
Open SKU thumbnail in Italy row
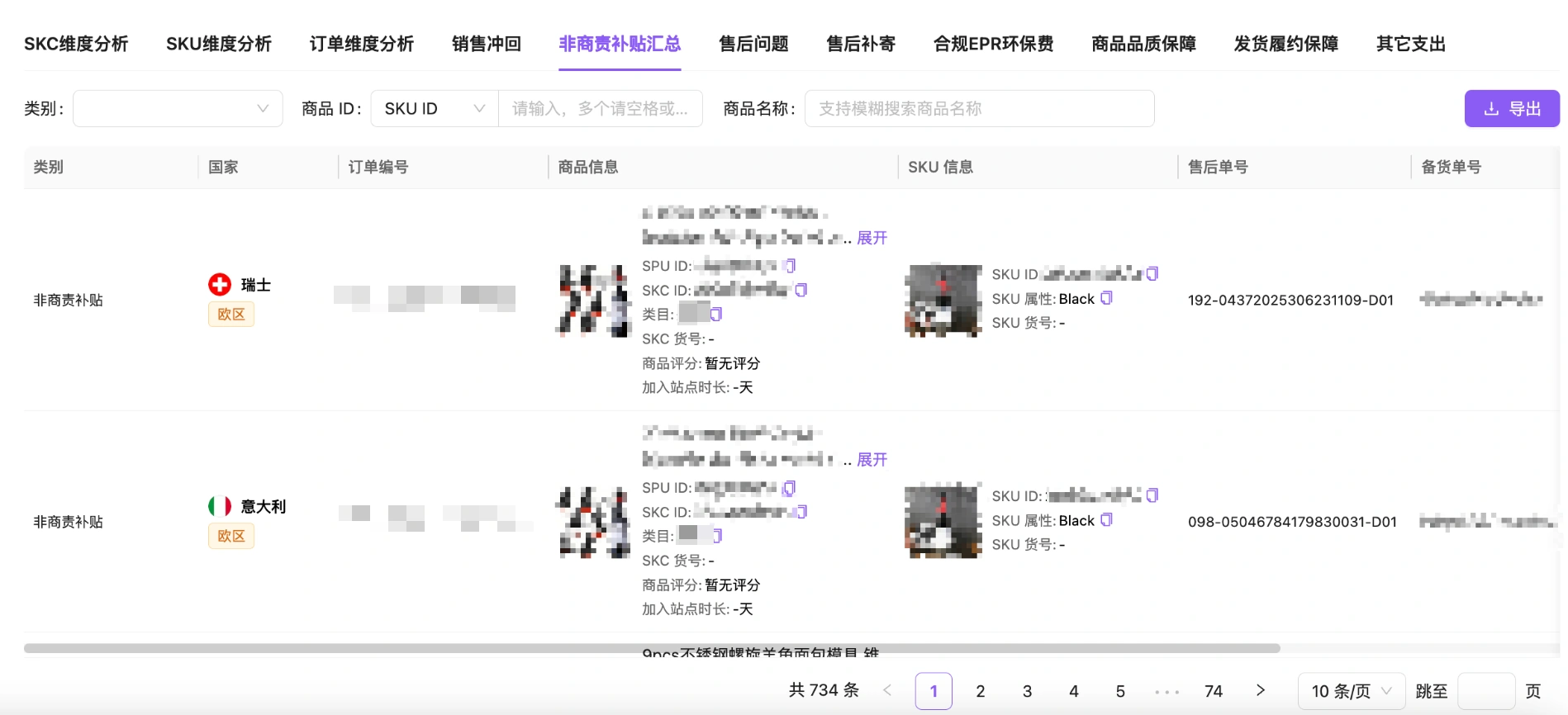click(x=943, y=522)
